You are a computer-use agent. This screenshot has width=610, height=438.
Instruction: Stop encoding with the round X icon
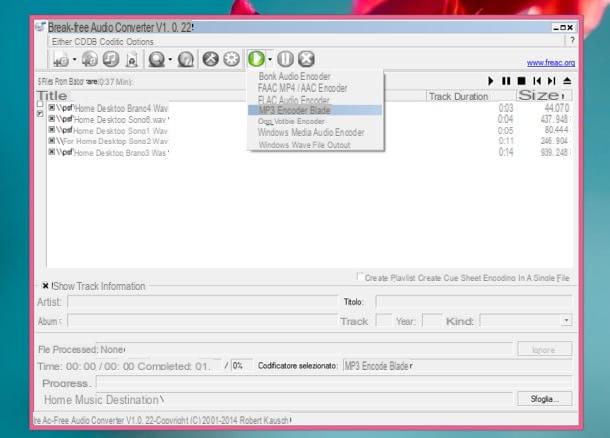coord(306,59)
